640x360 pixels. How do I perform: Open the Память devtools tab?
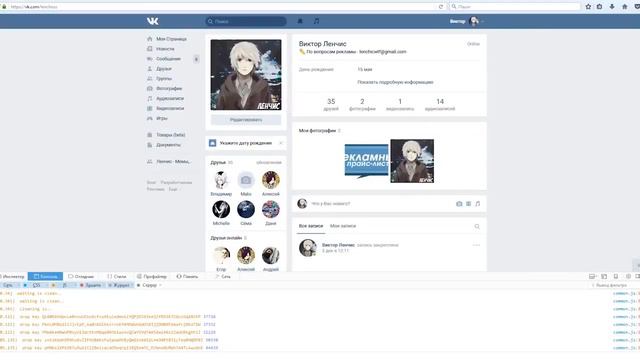187,276
